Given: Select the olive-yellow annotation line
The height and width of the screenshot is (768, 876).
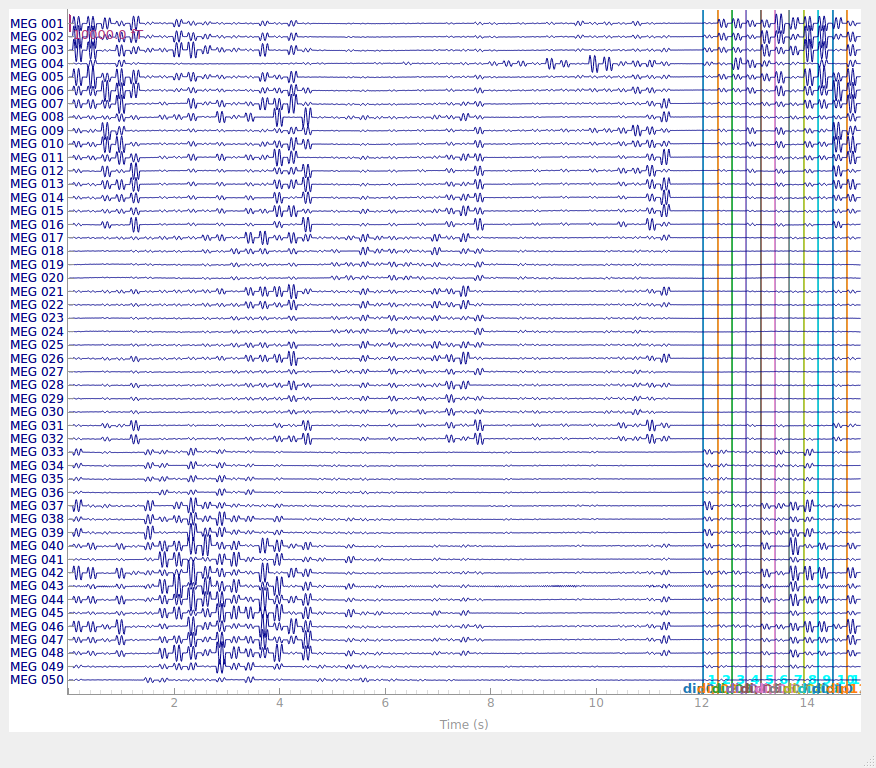Looking at the screenshot, I should point(804,352).
